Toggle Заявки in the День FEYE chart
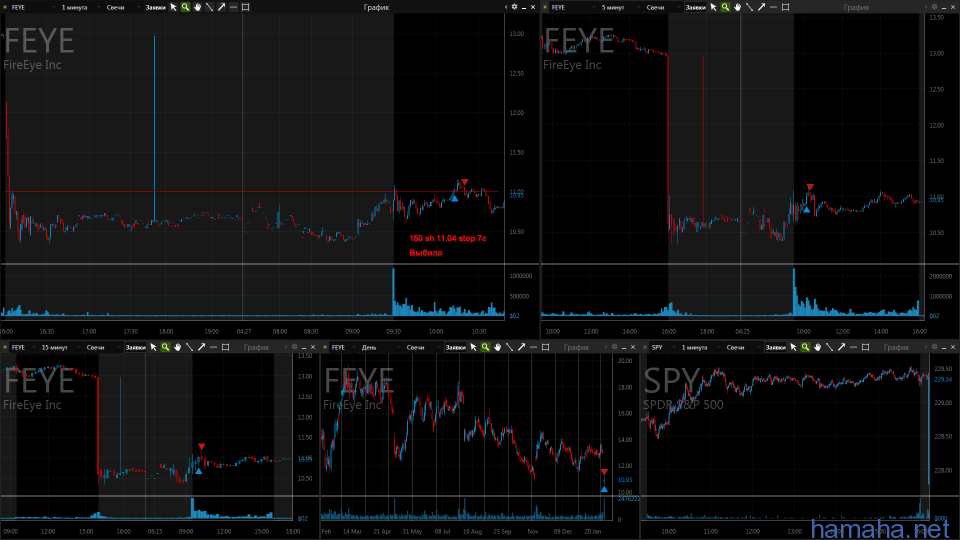 (456, 347)
